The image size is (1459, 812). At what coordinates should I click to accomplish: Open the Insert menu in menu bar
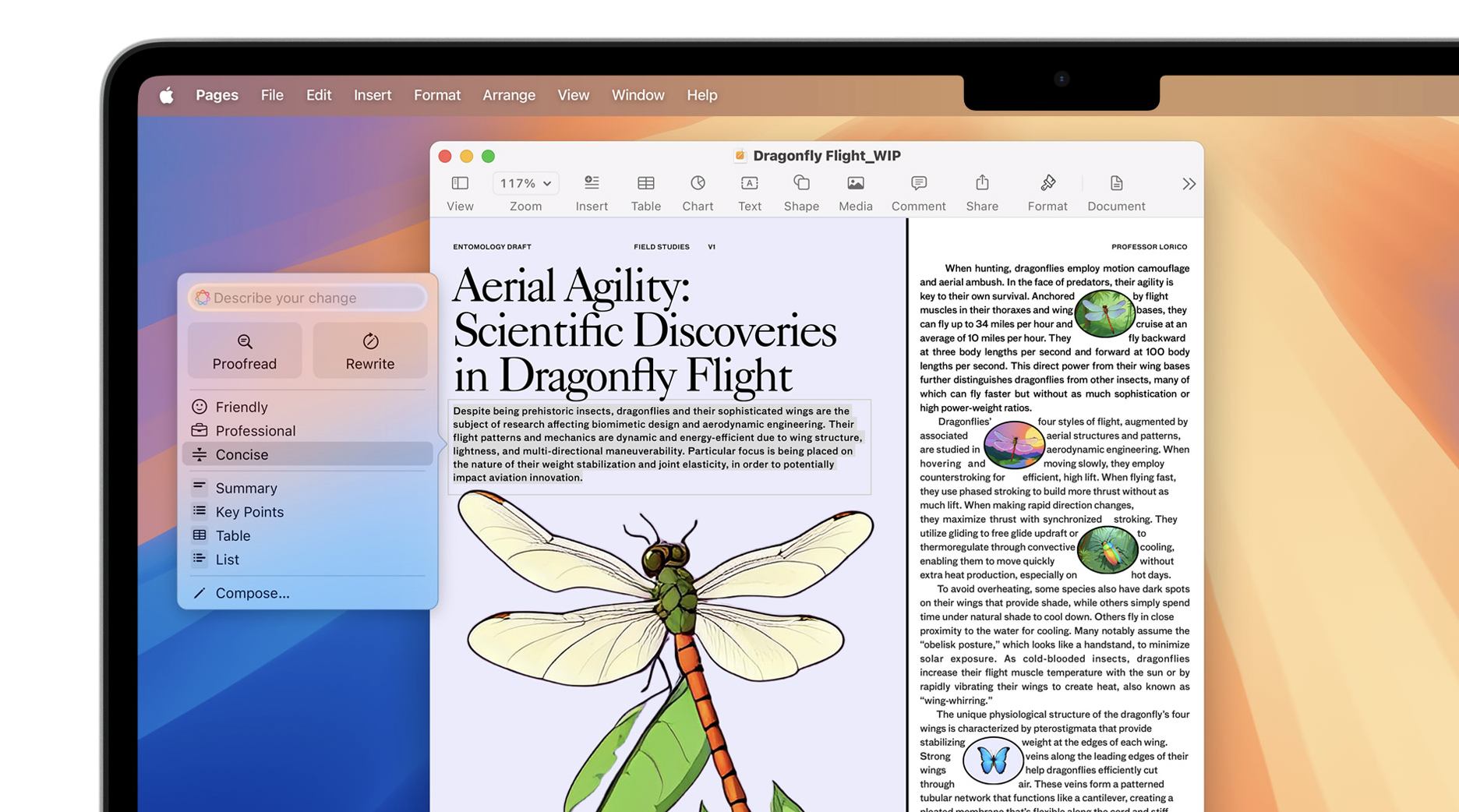tap(373, 95)
